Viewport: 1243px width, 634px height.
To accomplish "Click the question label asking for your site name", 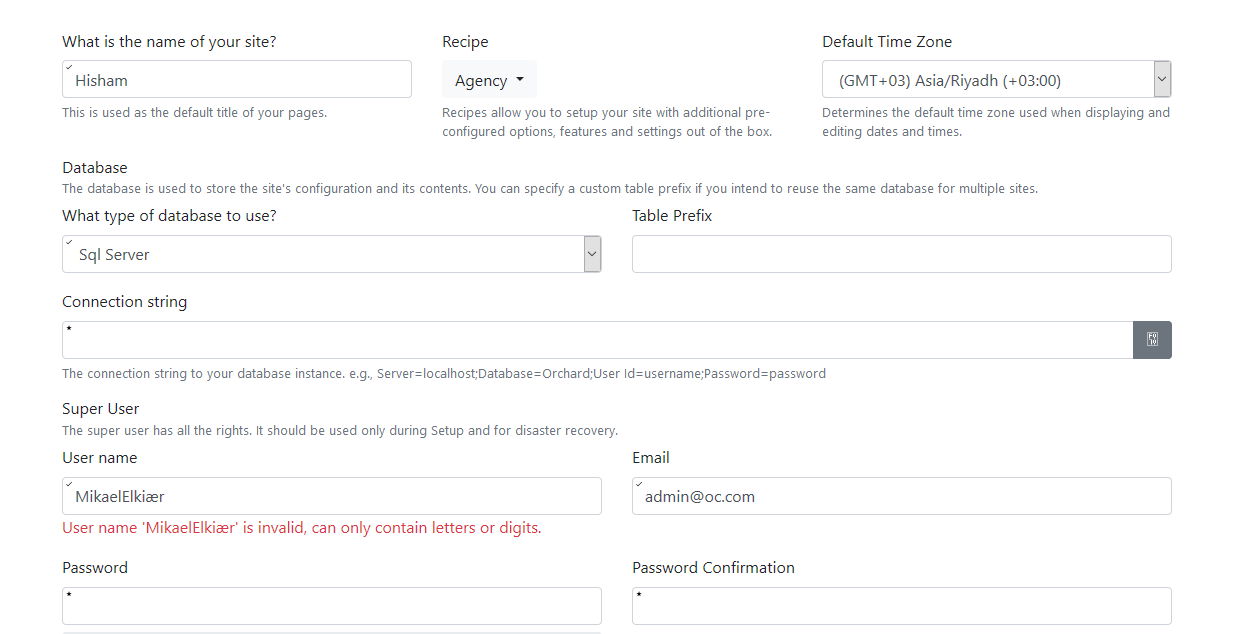I will tap(169, 41).
